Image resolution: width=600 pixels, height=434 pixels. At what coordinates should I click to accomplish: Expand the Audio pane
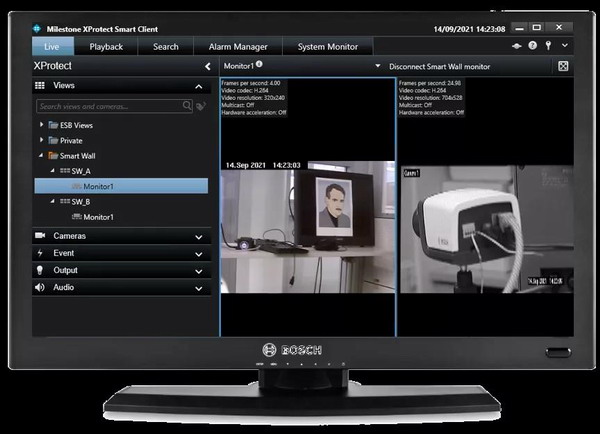click(x=197, y=287)
